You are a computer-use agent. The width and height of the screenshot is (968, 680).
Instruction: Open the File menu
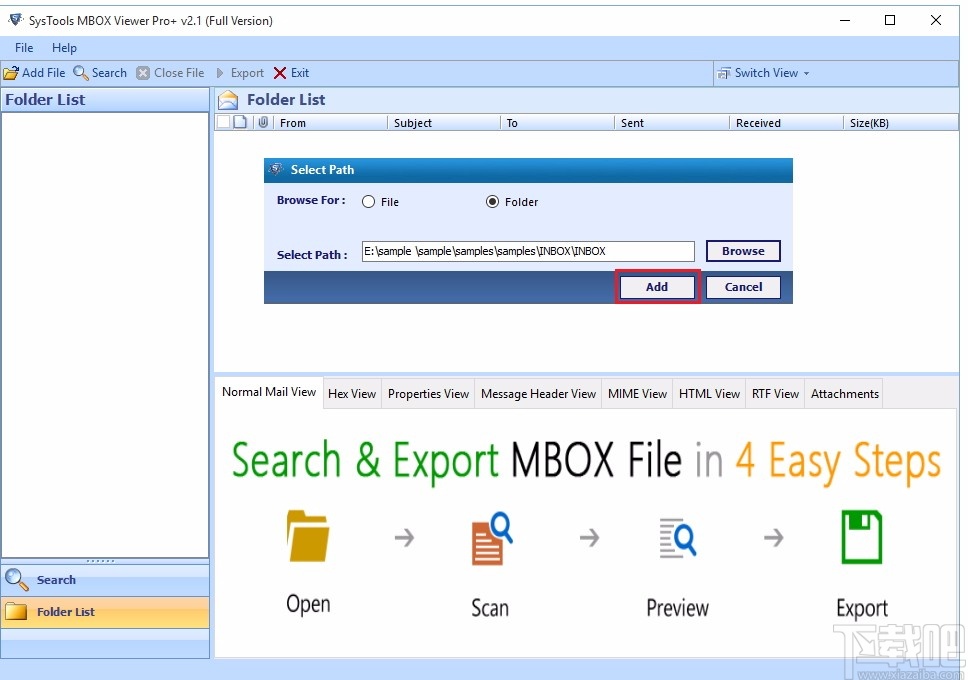point(23,47)
